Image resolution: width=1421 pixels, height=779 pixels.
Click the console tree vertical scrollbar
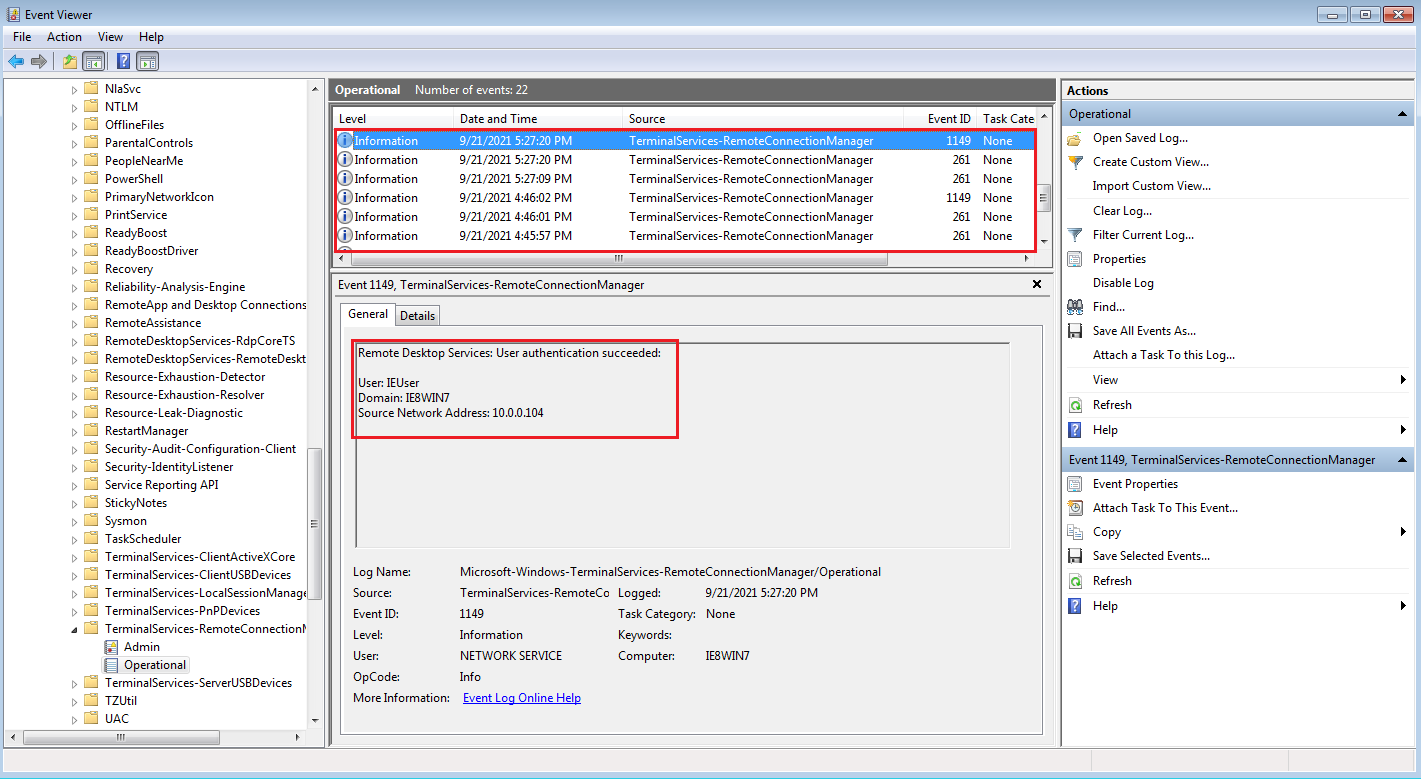click(x=315, y=522)
